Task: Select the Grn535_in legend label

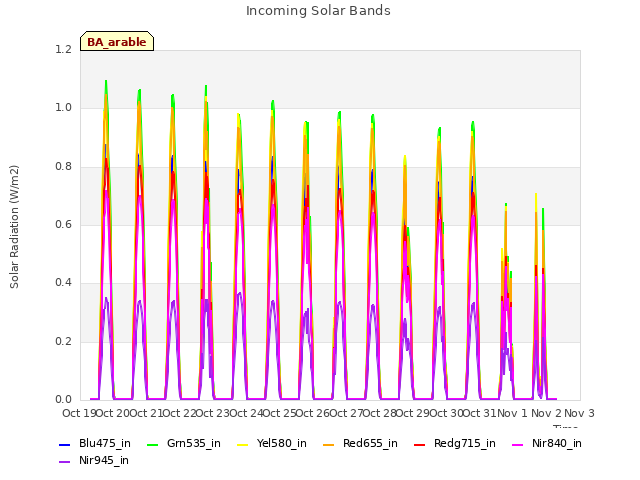Action: click(x=194, y=443)
